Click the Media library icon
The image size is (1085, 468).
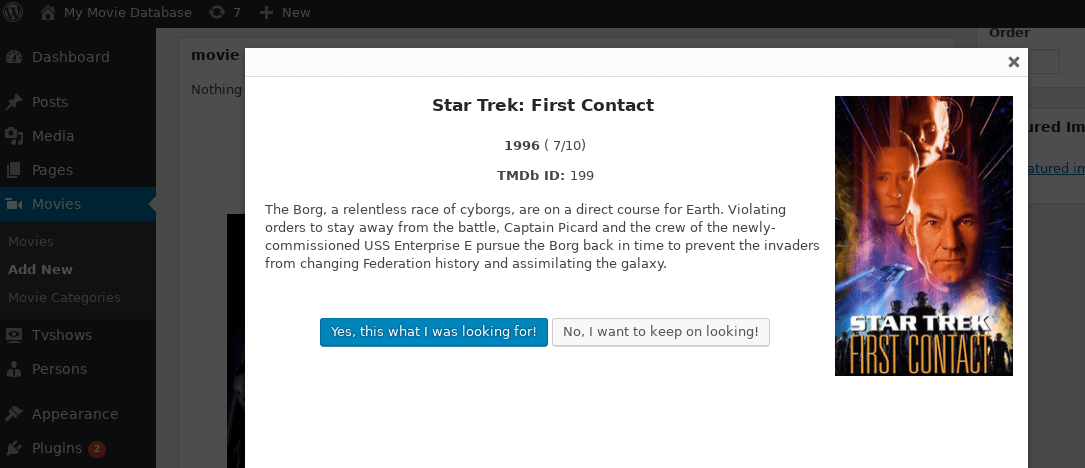pos(14,136)
